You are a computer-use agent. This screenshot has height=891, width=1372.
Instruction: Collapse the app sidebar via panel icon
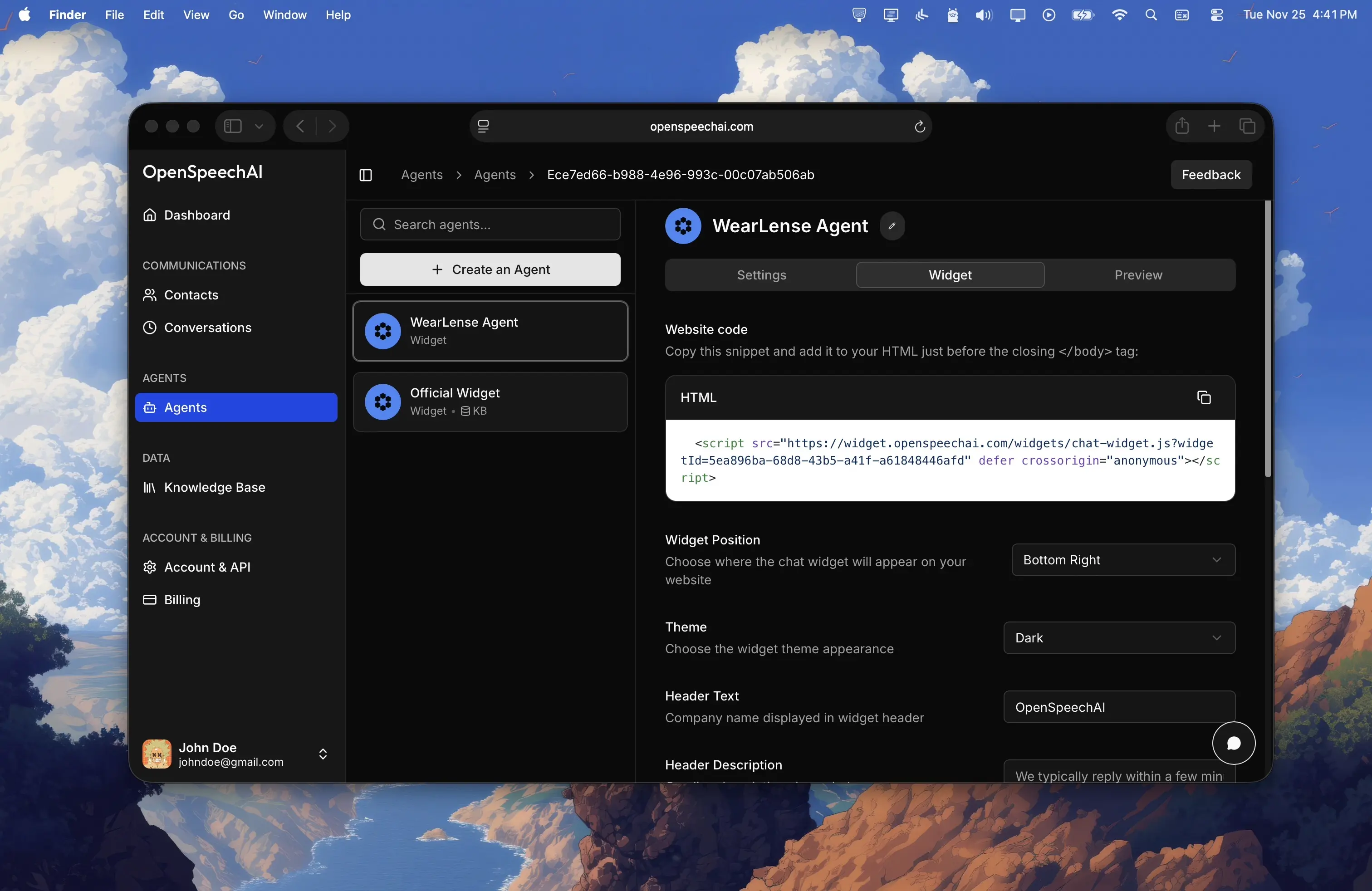click(366, 175)
